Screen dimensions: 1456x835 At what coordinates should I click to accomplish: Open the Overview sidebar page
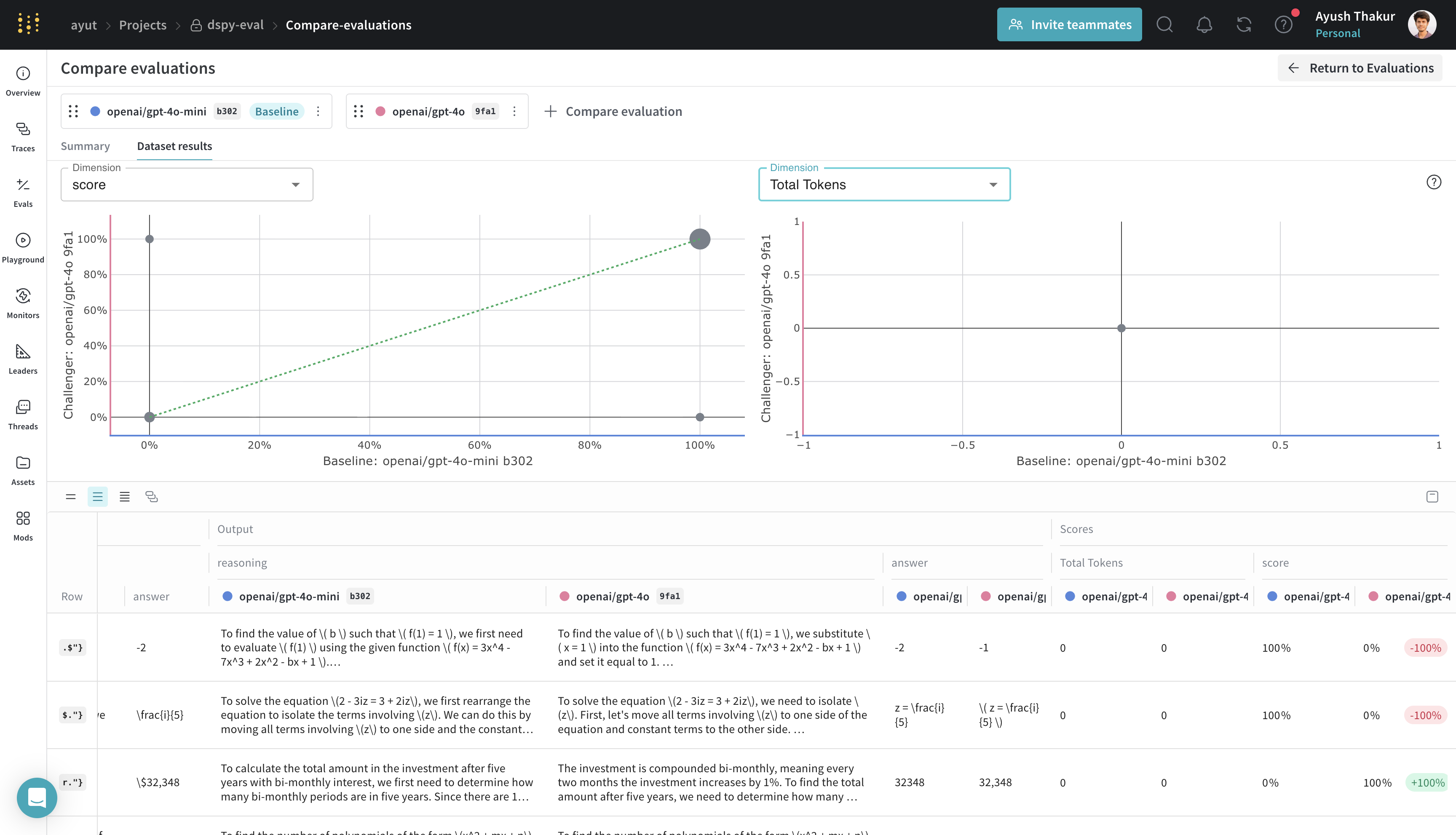point(23,81)
